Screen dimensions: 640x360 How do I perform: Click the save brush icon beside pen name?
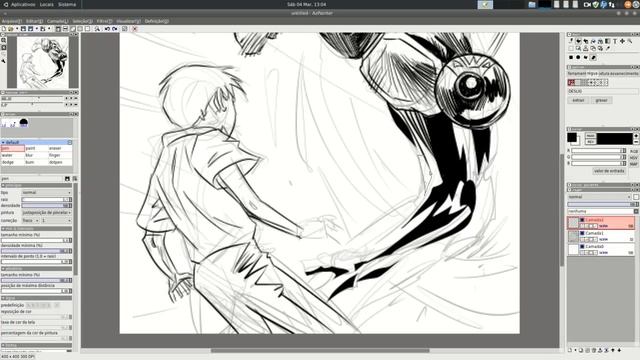coord(67,179)
